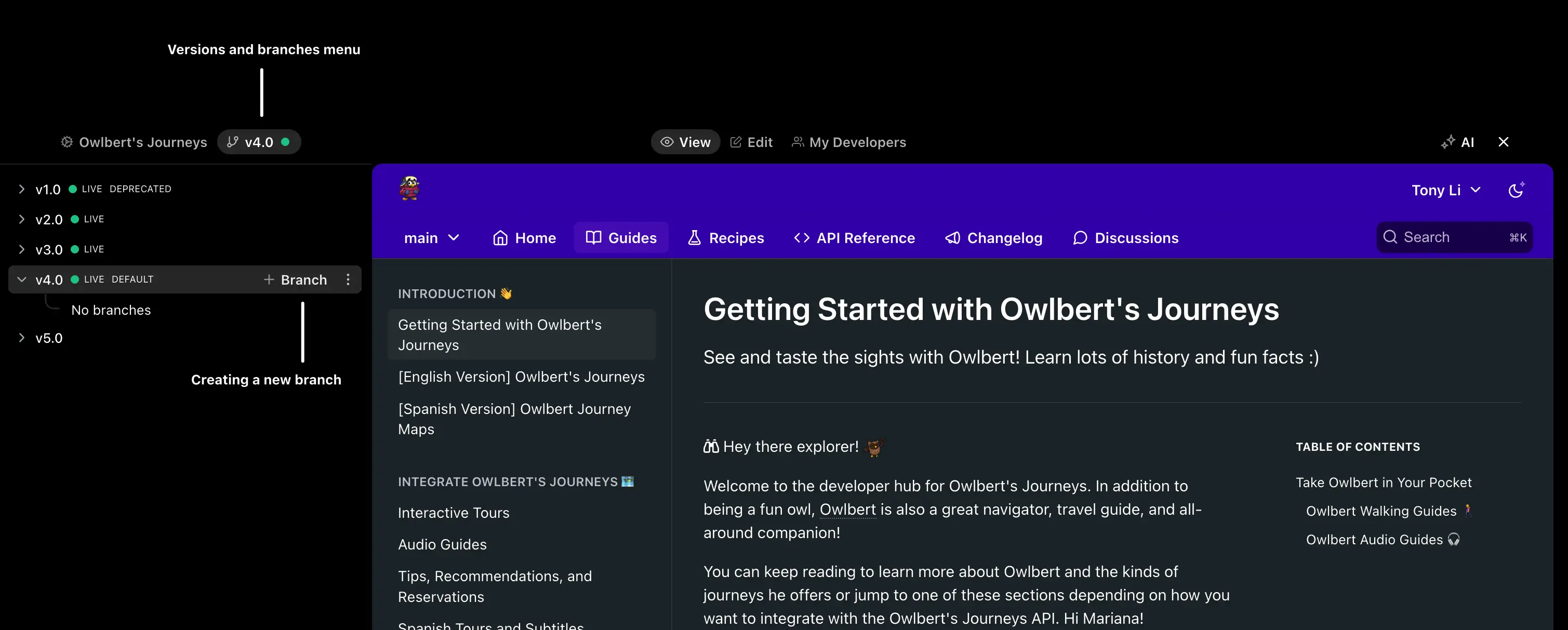Click the plus Branch button
The image size is (1568, 630).
tap(295, 279)
